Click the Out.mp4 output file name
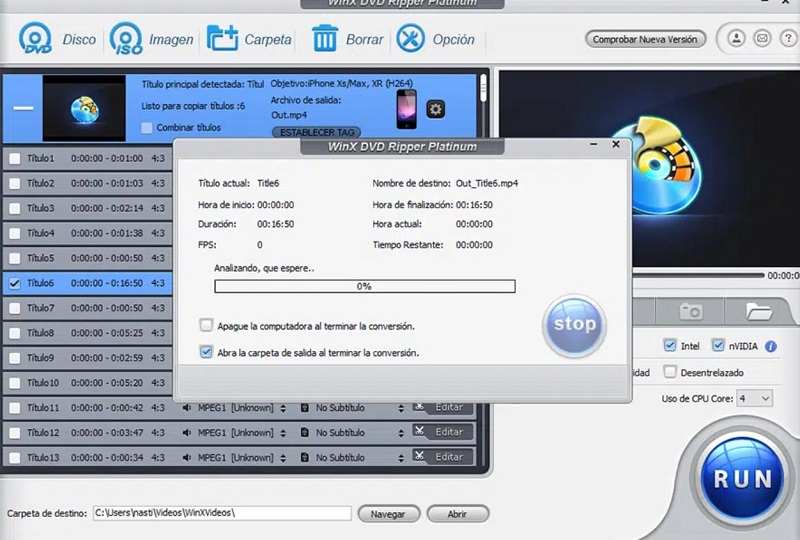Image resolution: width=800 pixels, height=540 pixels. [x=289, y=115]
